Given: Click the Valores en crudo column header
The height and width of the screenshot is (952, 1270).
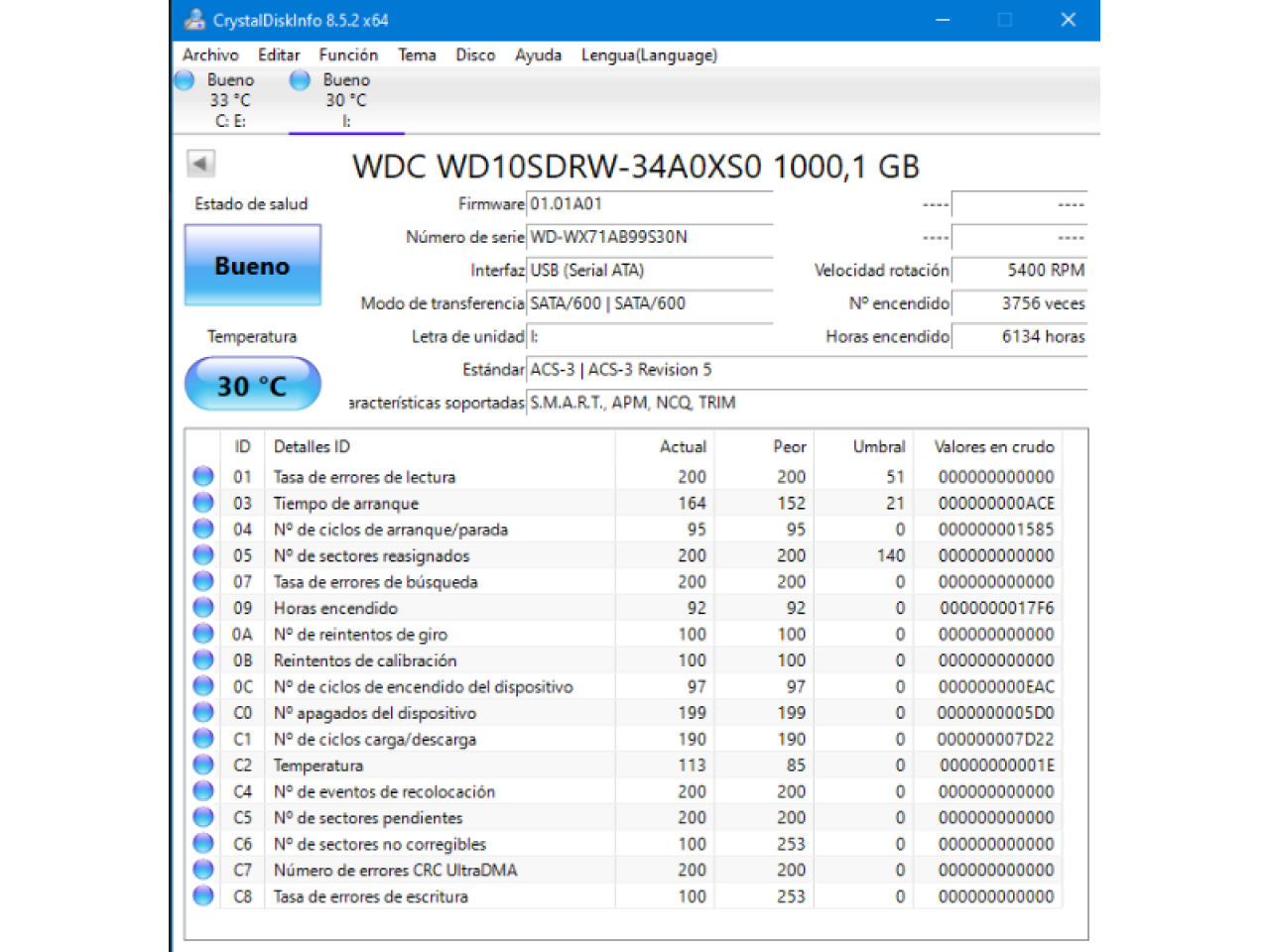Looking at the screenshot, I should point(993,447).
